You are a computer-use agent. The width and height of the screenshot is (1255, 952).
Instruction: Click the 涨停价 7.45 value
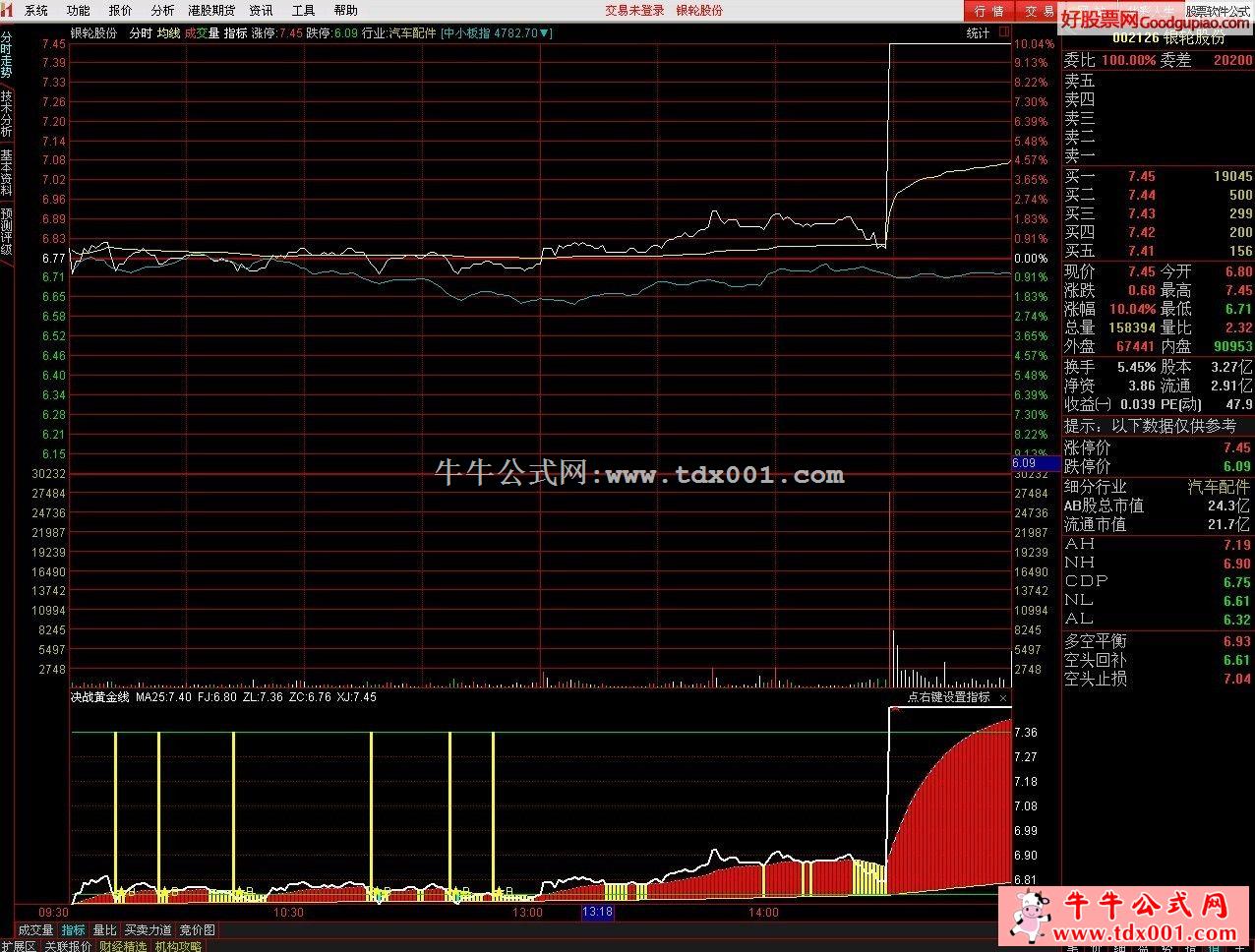(1236, 447)
